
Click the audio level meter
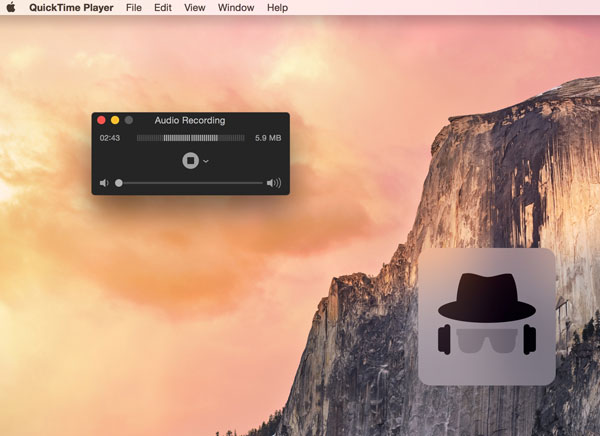click(x=191, y=138)
